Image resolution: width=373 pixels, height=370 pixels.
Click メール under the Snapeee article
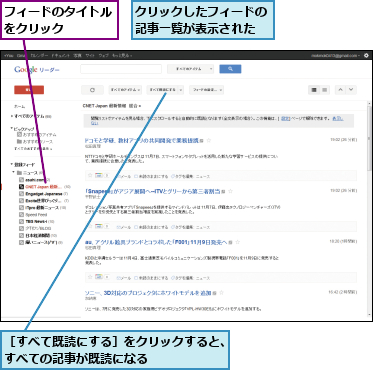pos(125,227)
